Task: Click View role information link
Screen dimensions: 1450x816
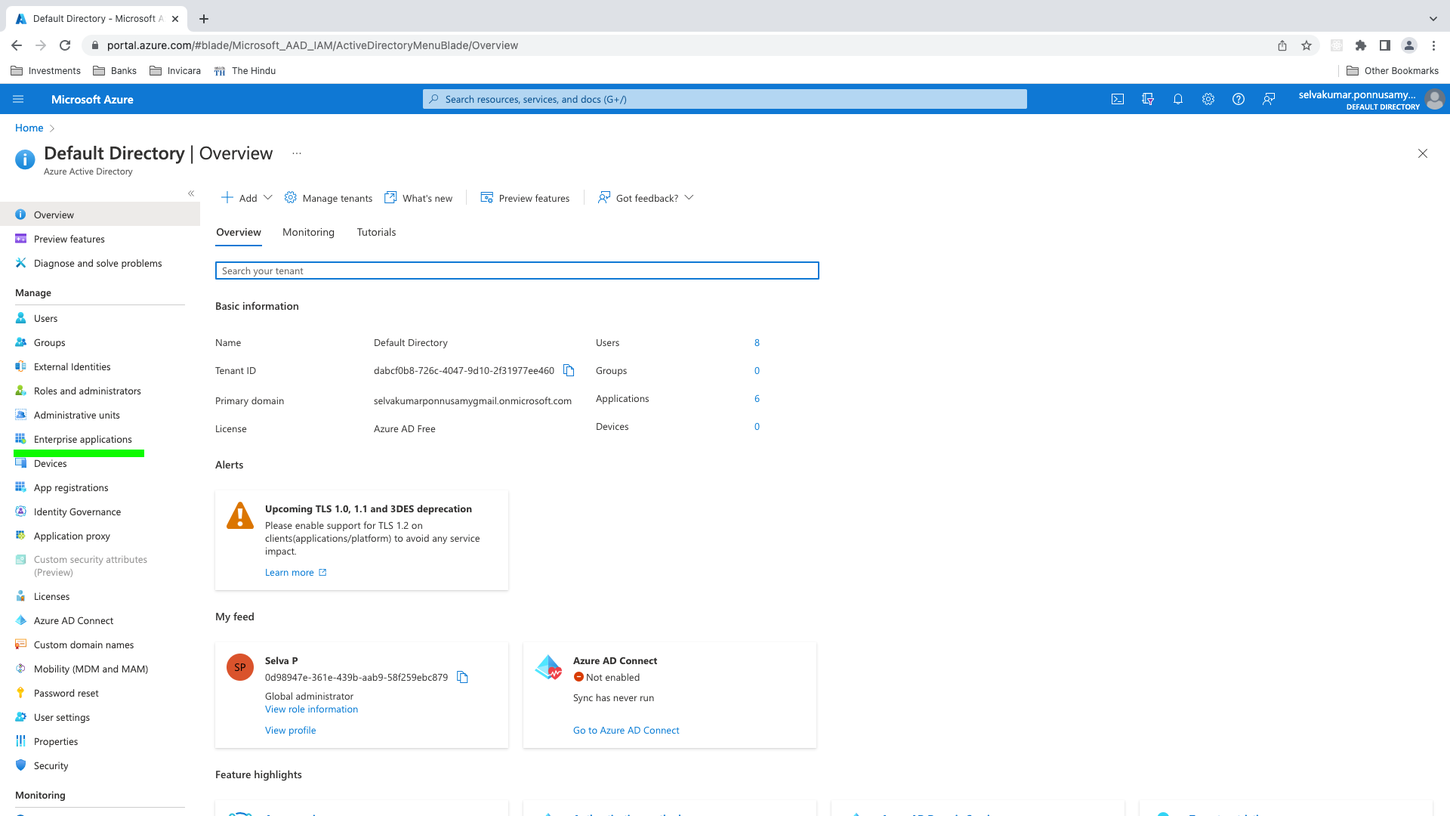Action: click(x=311, y=709)
